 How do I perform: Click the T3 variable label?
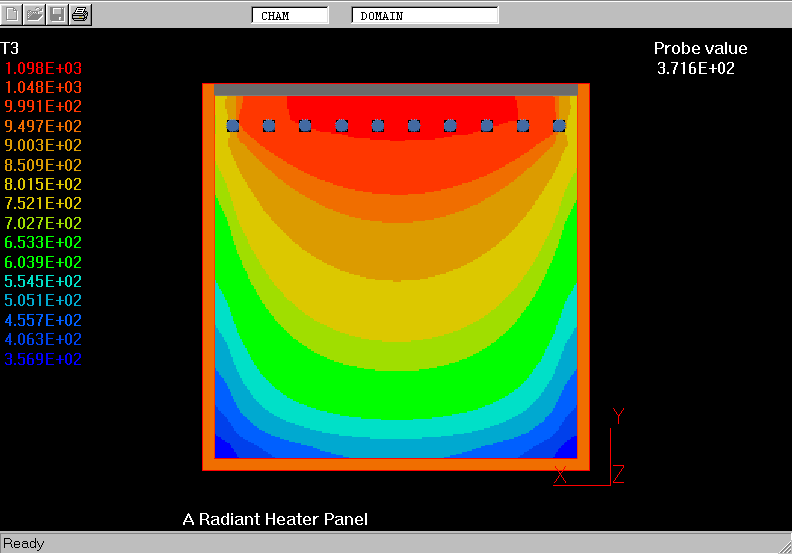(10, 48)
